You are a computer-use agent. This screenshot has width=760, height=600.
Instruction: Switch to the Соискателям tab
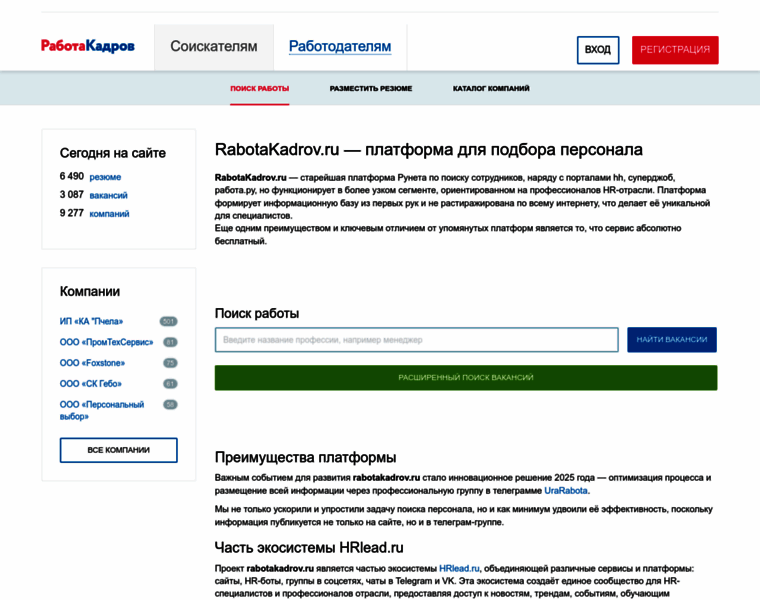point(213,47)
